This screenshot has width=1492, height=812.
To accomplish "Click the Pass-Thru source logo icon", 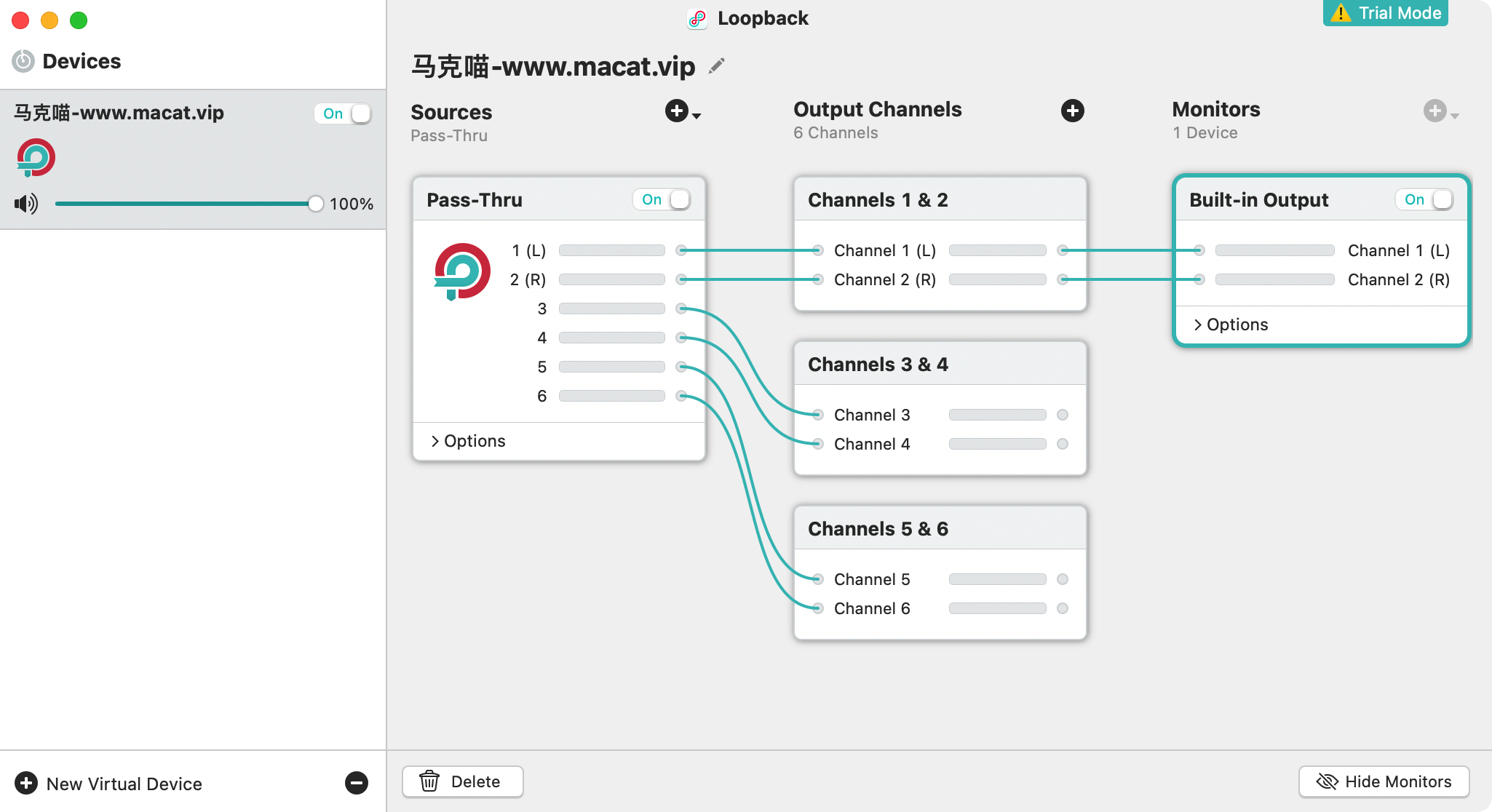I will (x=462, y=272).
